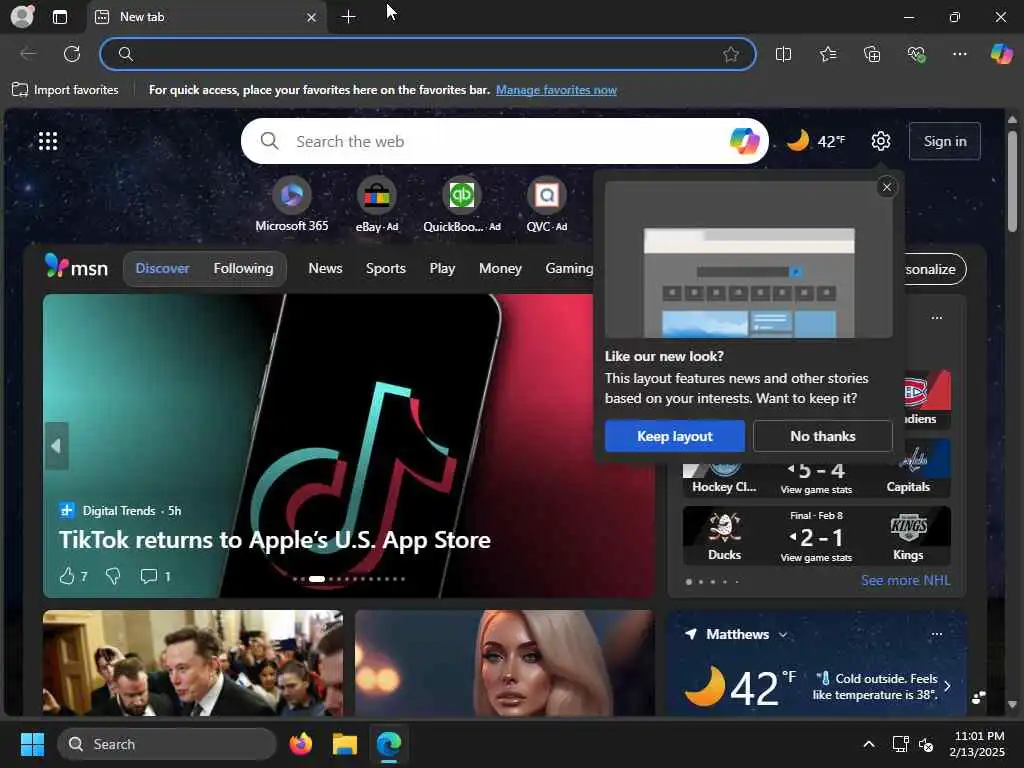The width and height of the screenshot is (1024, 768).
Task: Go to previous carousel story arrow
Action: coord(56,445)
